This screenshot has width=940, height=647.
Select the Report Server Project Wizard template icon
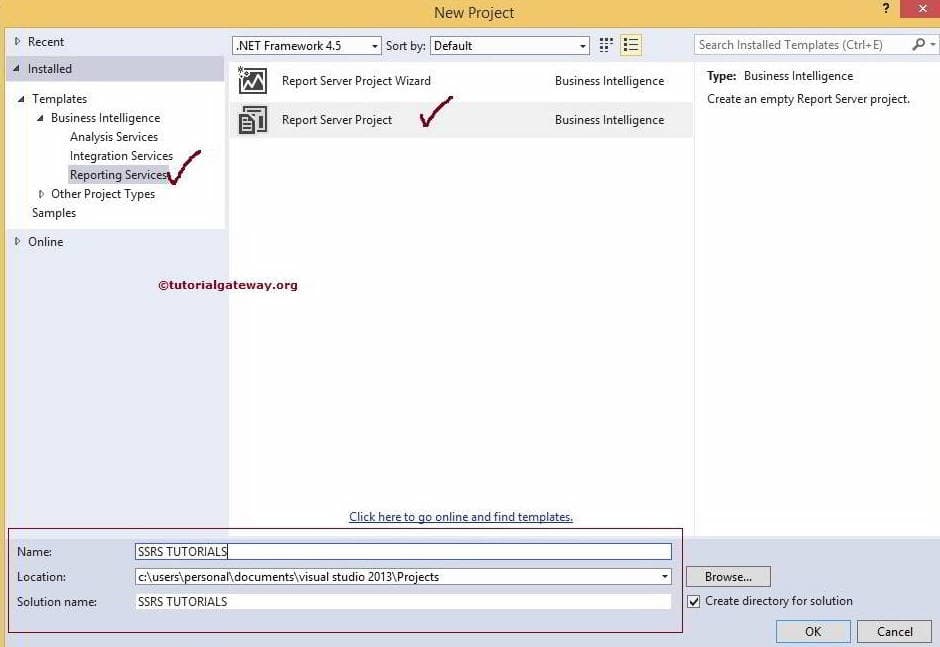click(252, 79)
